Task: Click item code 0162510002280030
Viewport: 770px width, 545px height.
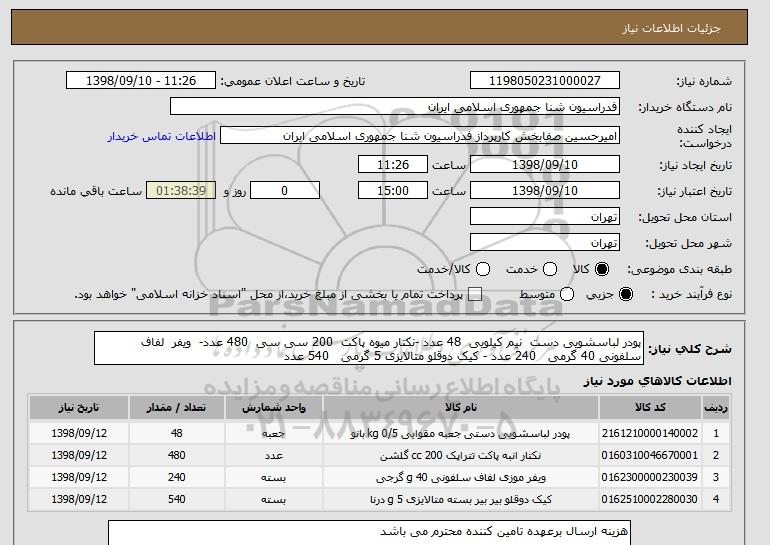Action: (650, 499)
